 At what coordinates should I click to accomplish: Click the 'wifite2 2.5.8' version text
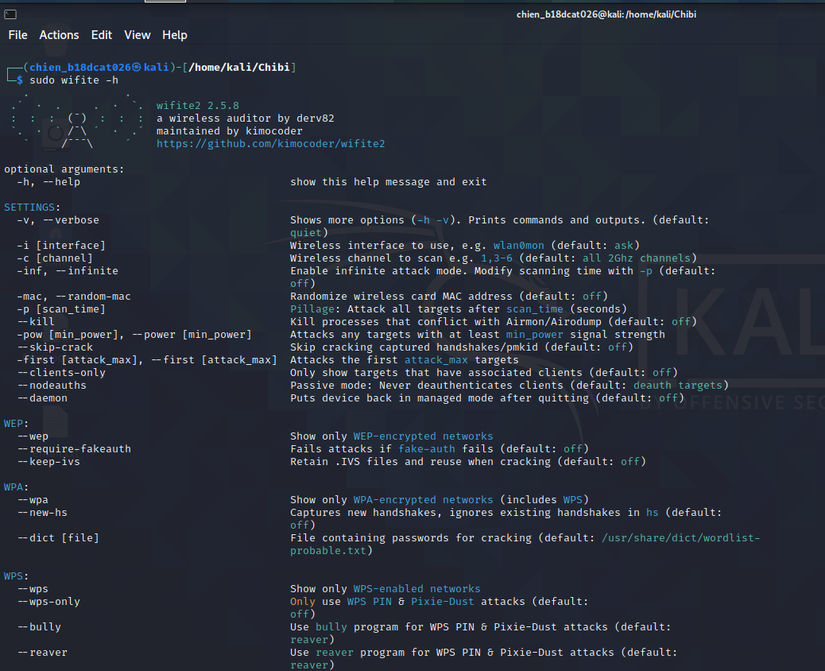(198, 105)
